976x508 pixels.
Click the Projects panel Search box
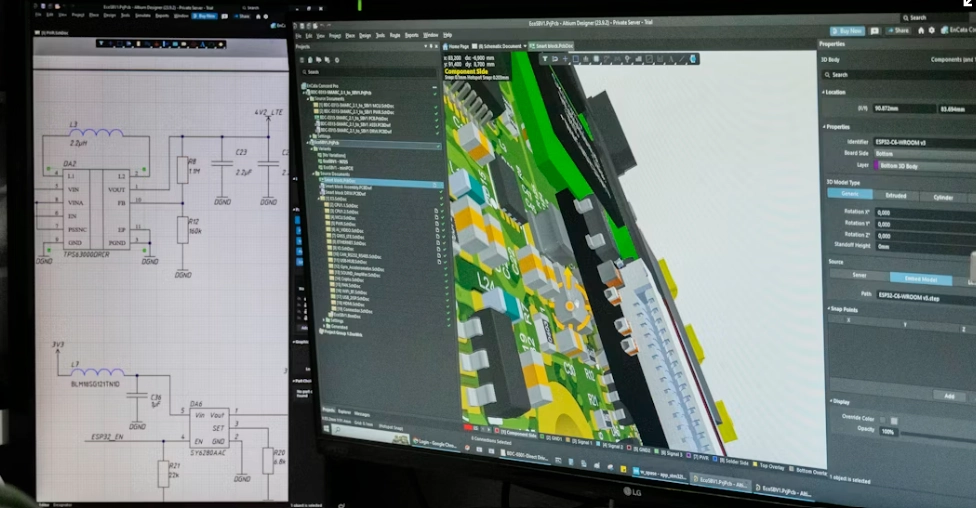(369, 72)
